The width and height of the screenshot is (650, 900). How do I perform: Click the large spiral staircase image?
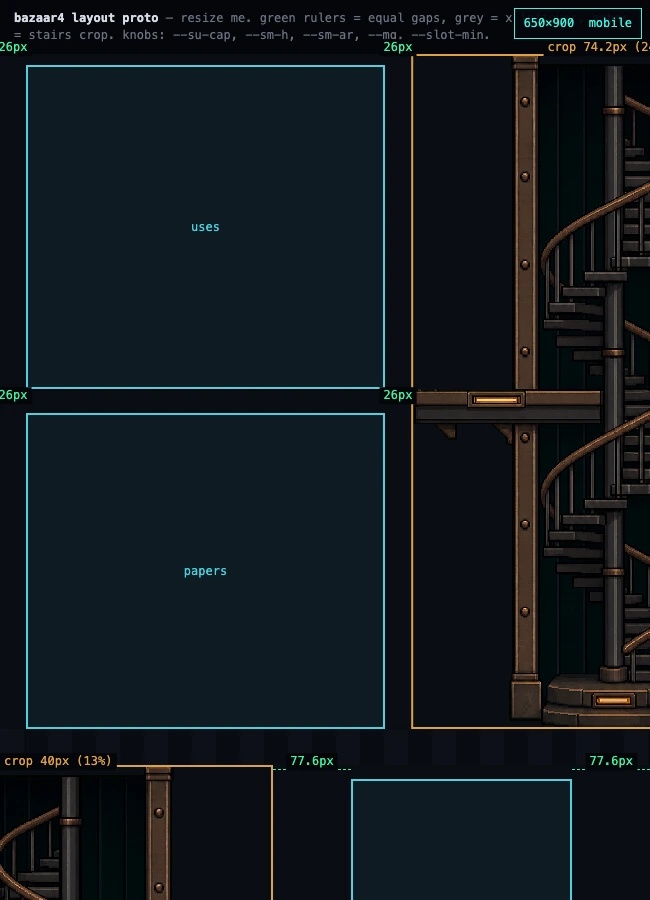531,391
